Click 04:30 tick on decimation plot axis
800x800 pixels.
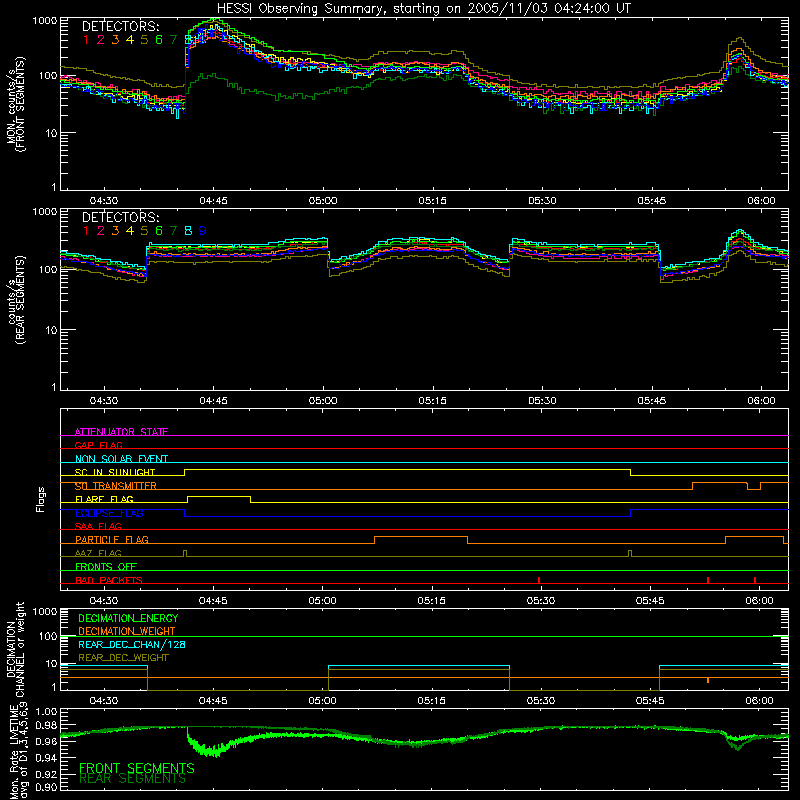click(x=104, y=701)
